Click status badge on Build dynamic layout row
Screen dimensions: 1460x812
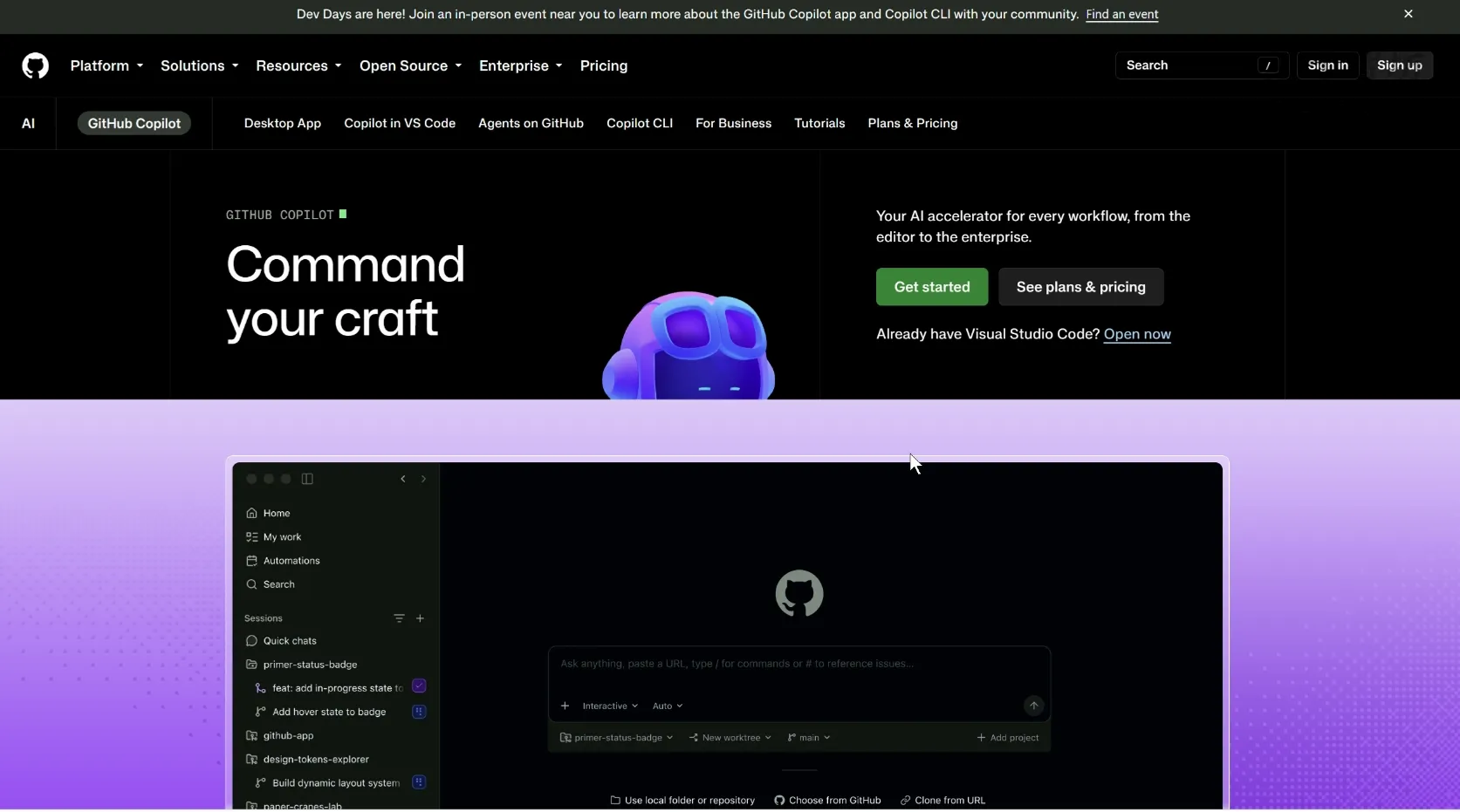pos(419,782)
